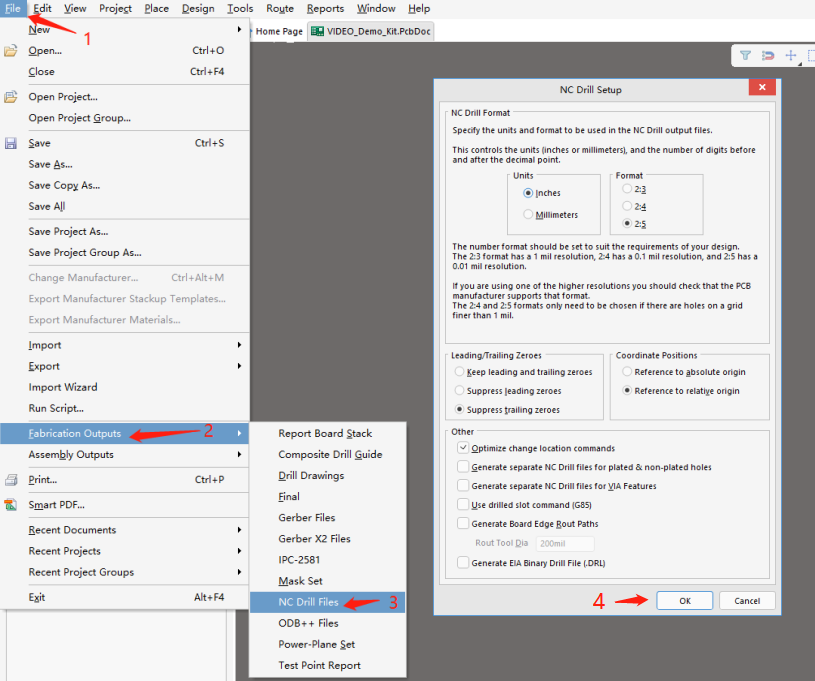Click the Open folder icon in File menu
This screenshot has height=681, width=815.
point(11,51)
